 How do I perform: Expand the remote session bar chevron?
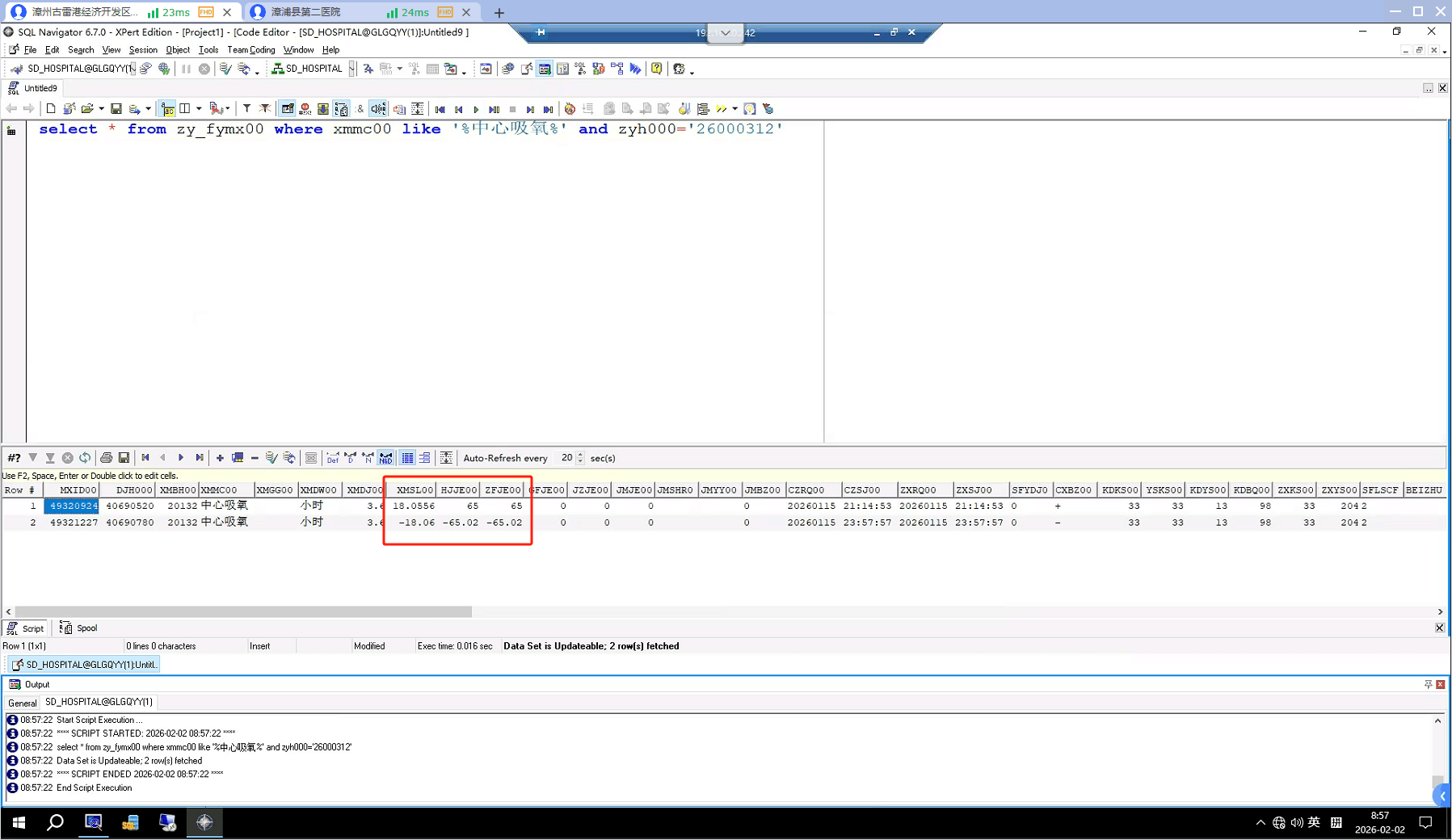tap(726, 33)
